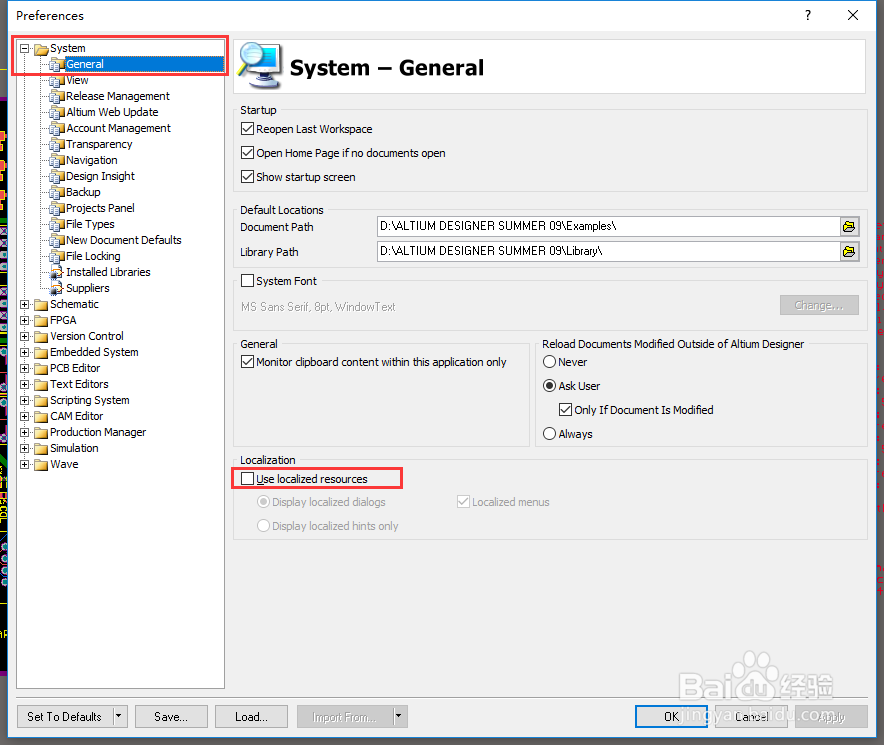This screenshot has width=884, height=745.
Task: Click the Projects Panel page icon
Action: pyautogui.click(x=56, y=209)
